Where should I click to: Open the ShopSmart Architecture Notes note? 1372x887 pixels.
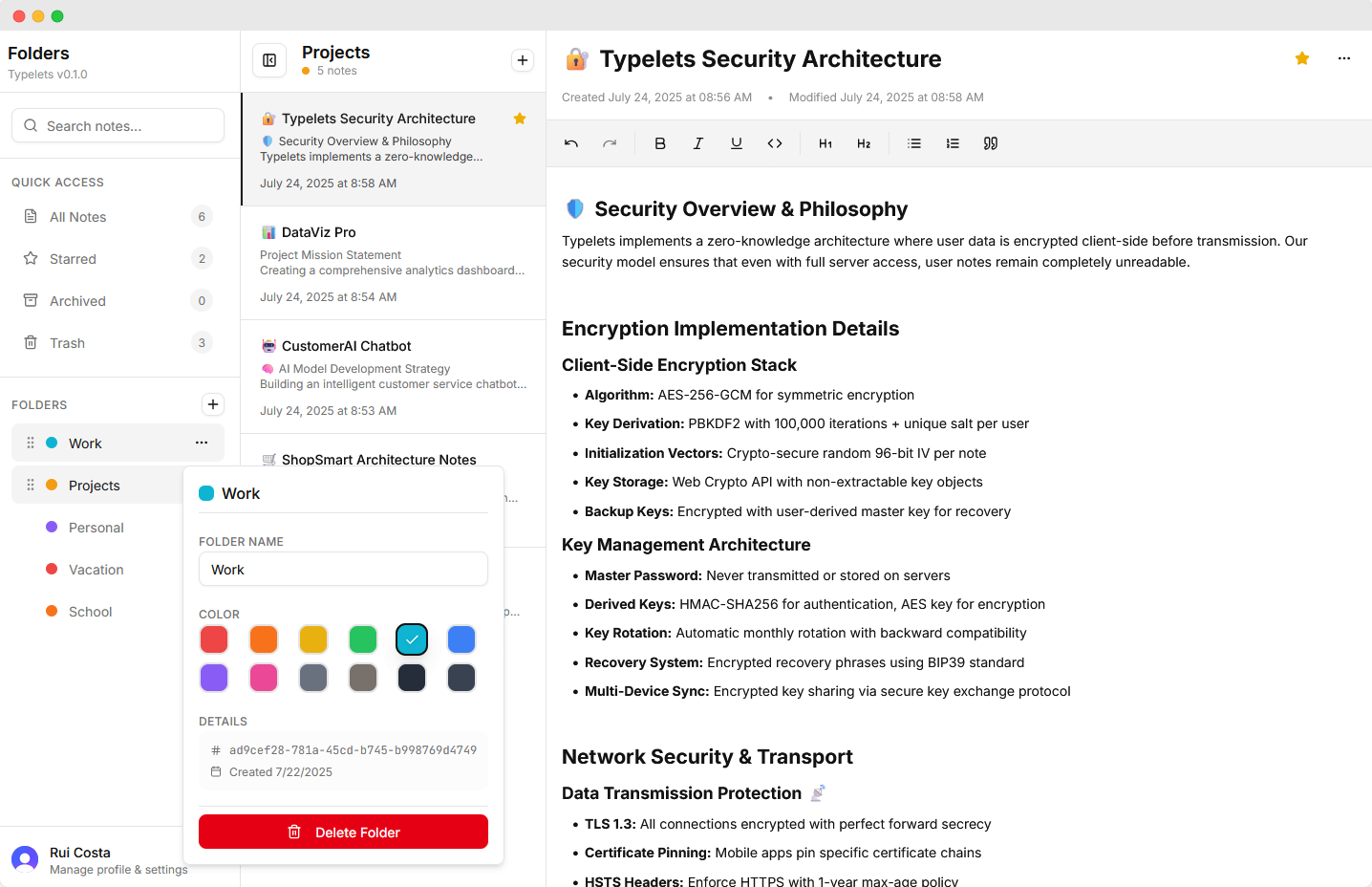pos(379,460)
